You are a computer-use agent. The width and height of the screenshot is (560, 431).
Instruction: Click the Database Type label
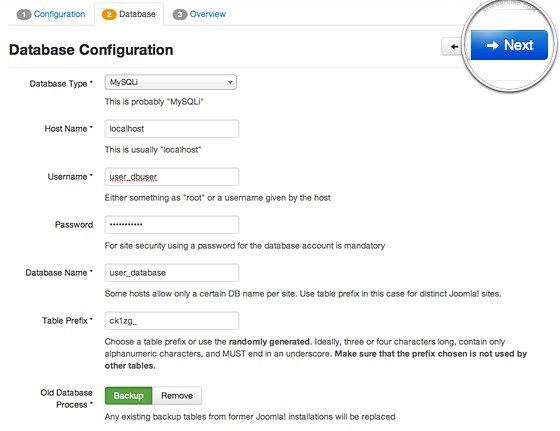click(x=61, y=84)
